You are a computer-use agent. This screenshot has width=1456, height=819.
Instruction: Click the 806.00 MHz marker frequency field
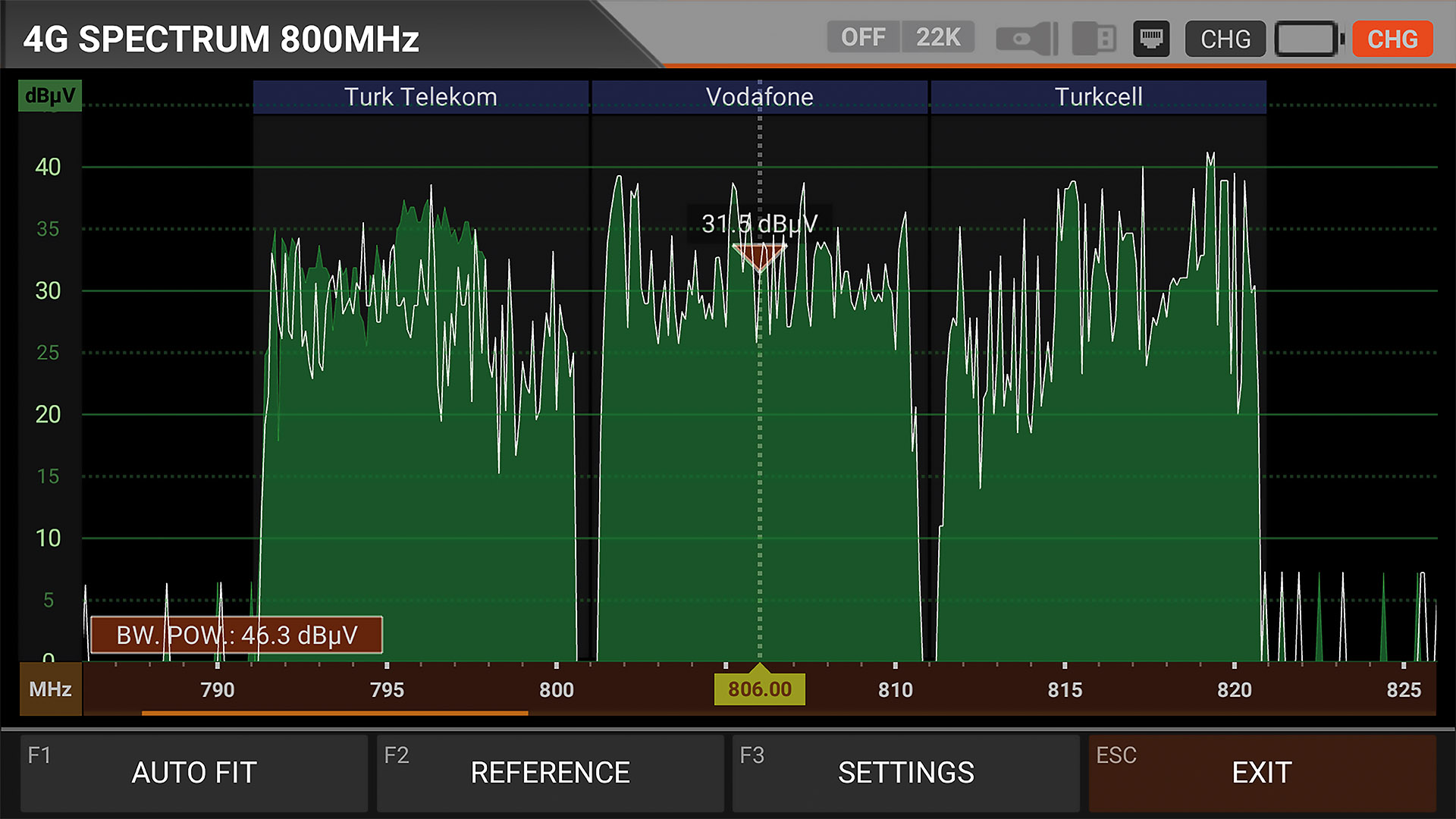tap(759, 689)
